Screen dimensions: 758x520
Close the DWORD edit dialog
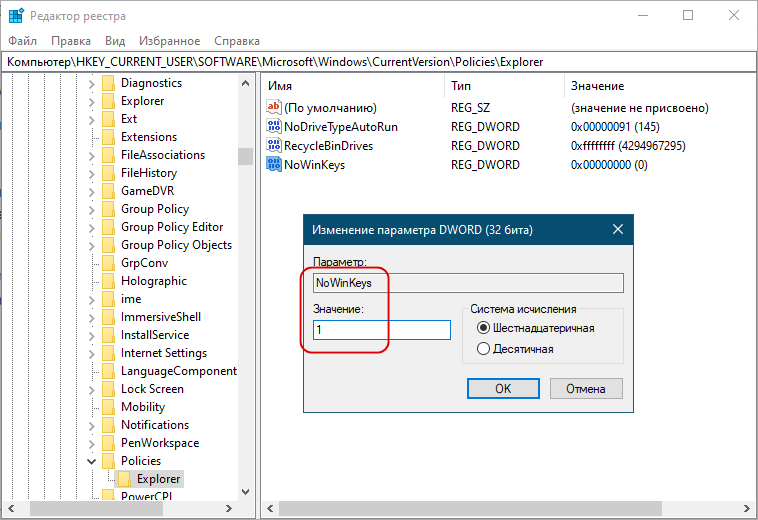618,229
